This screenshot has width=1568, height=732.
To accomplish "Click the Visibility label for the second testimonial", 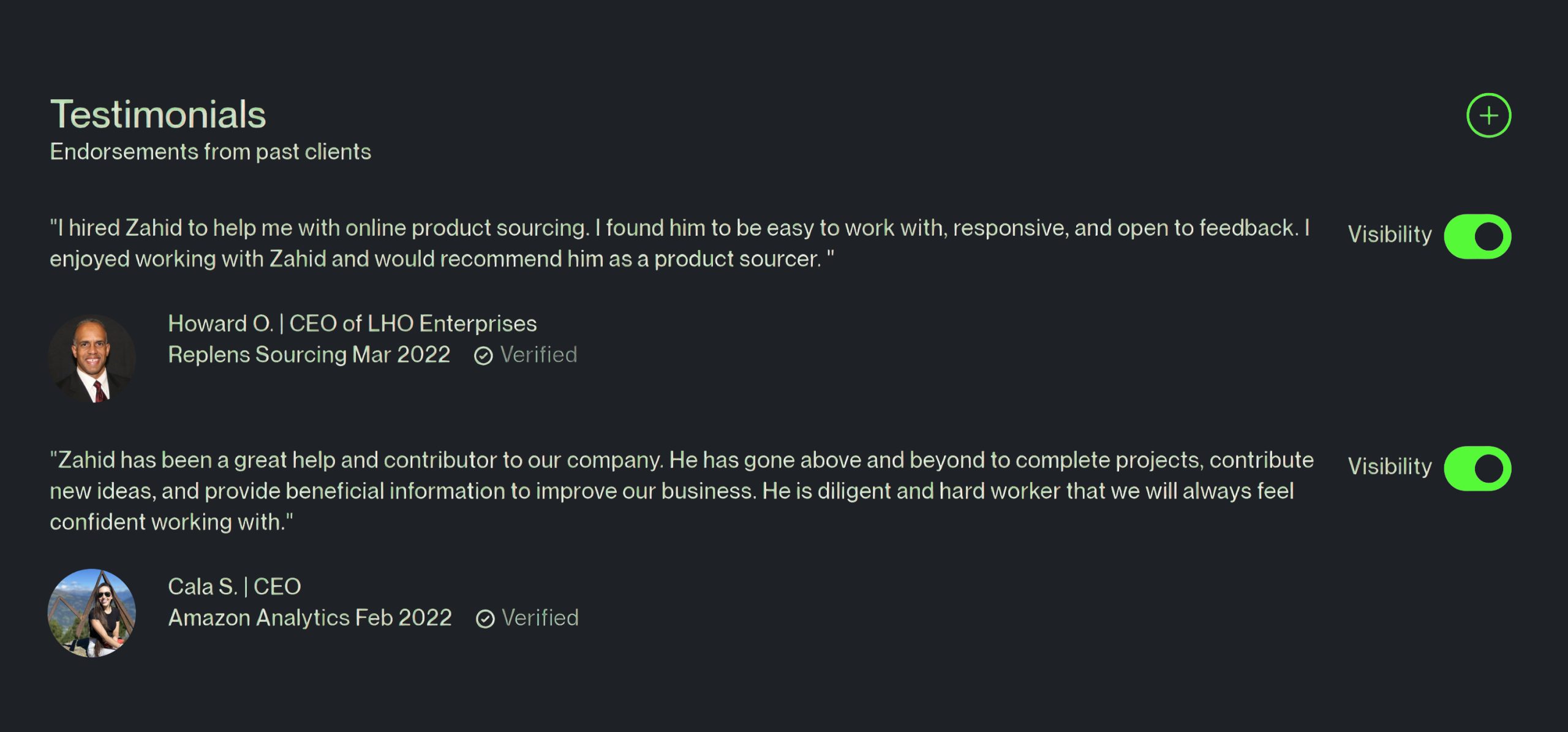I will point(1390,467).
